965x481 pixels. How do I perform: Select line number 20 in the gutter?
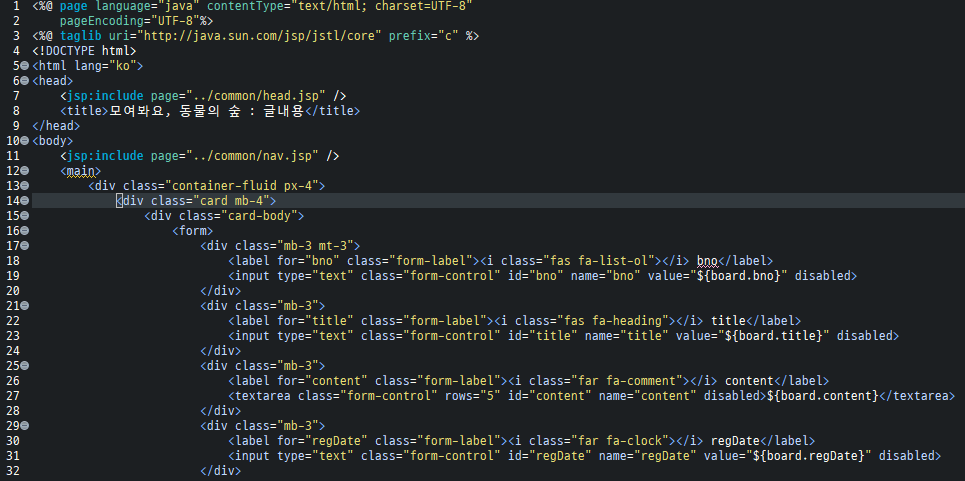pyautogui.click(x=13, y=291)
